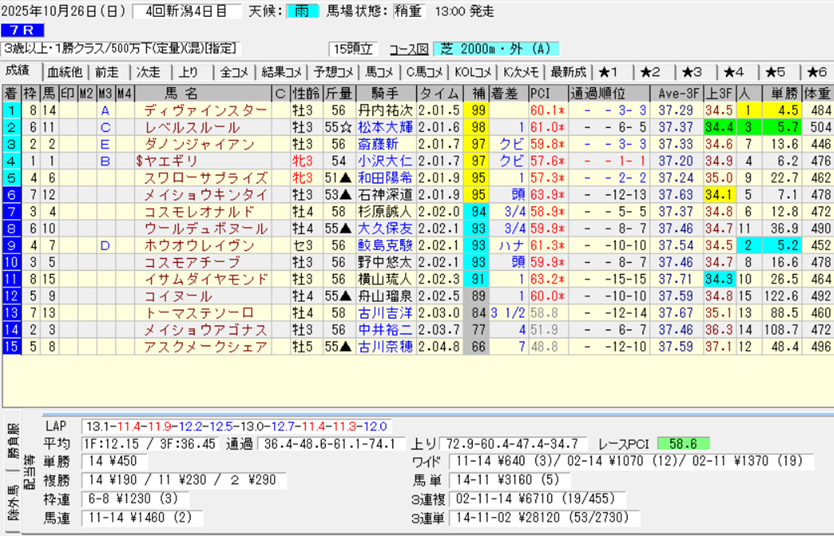Open the 結果コメ tab
This screenshot has height=536, width=834.
click(281, 72)
